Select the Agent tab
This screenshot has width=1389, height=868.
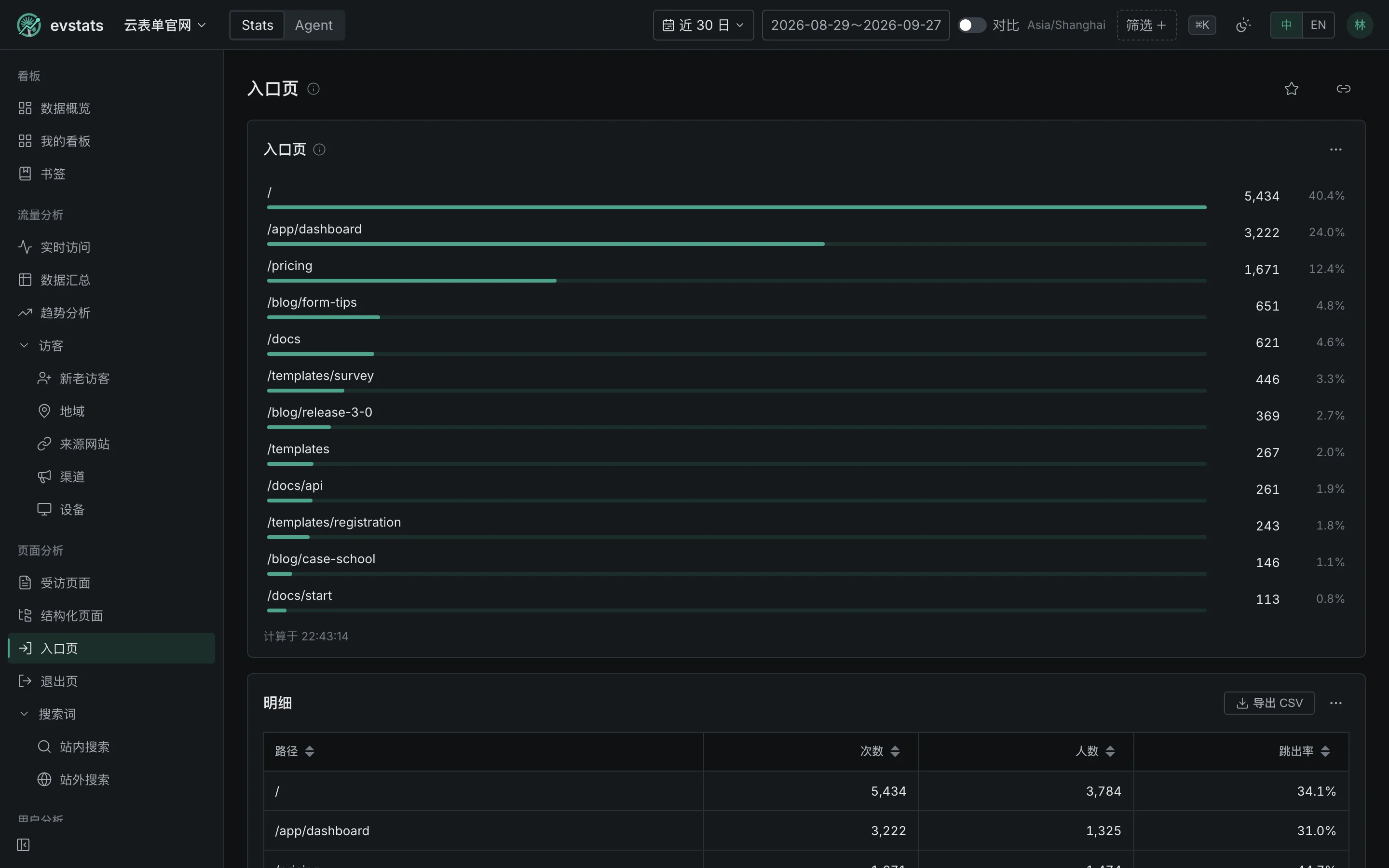pos(313,25)
